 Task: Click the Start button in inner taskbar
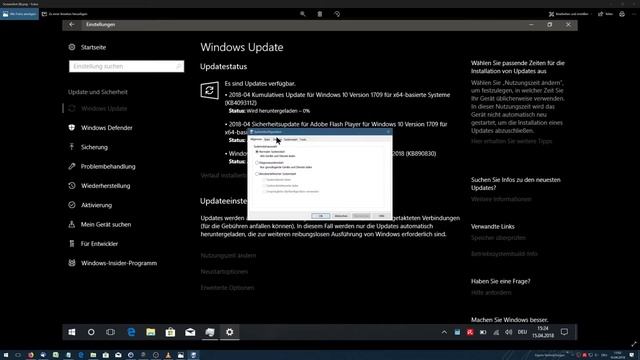[72, 332]
